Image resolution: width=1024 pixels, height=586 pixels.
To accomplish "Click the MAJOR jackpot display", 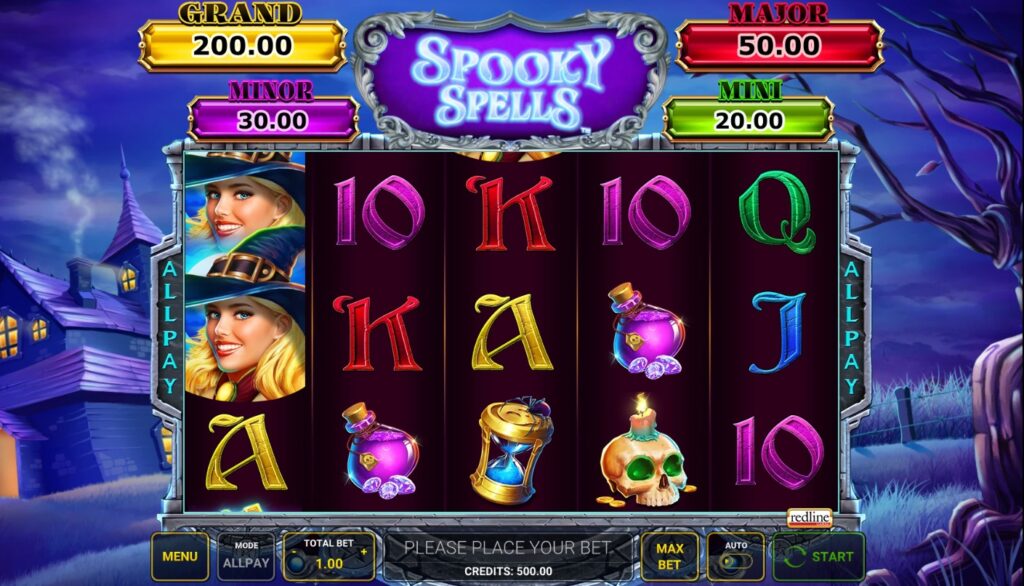I will coord(778,46).
